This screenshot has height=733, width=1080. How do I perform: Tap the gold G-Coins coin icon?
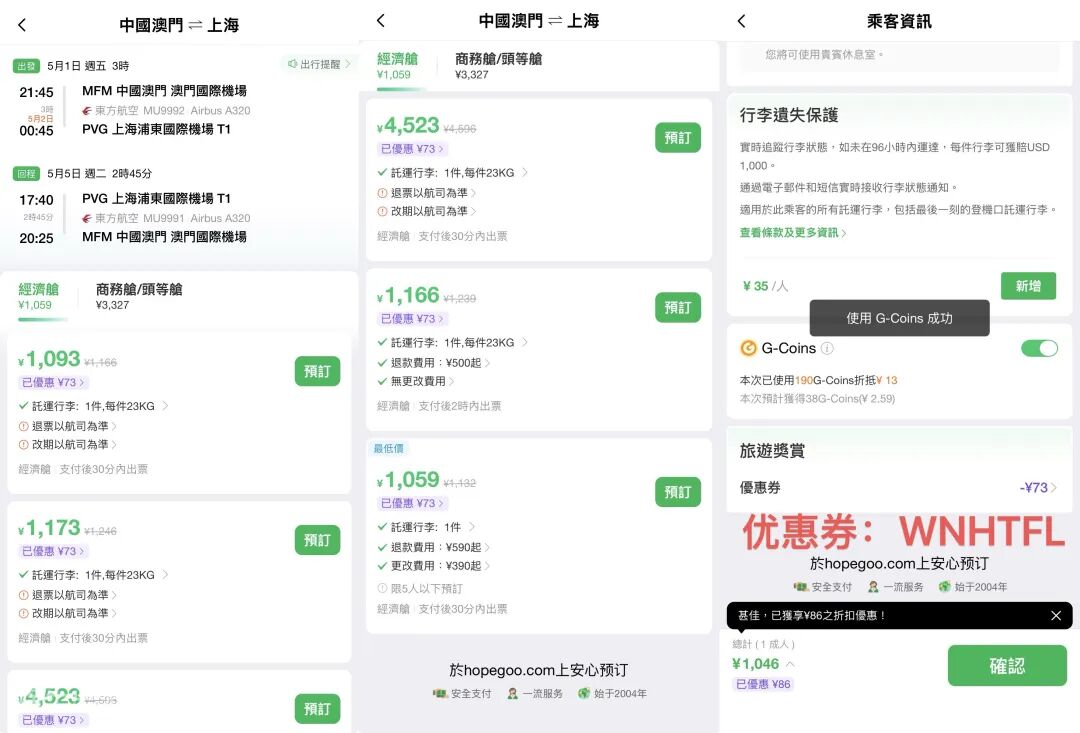click(x=747, y=348)
